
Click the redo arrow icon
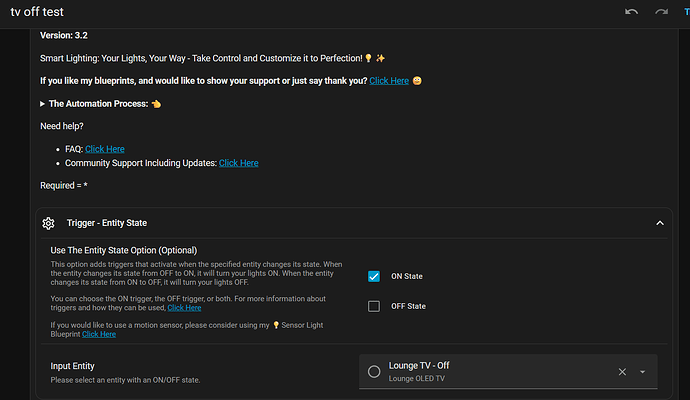coord(661,11)
